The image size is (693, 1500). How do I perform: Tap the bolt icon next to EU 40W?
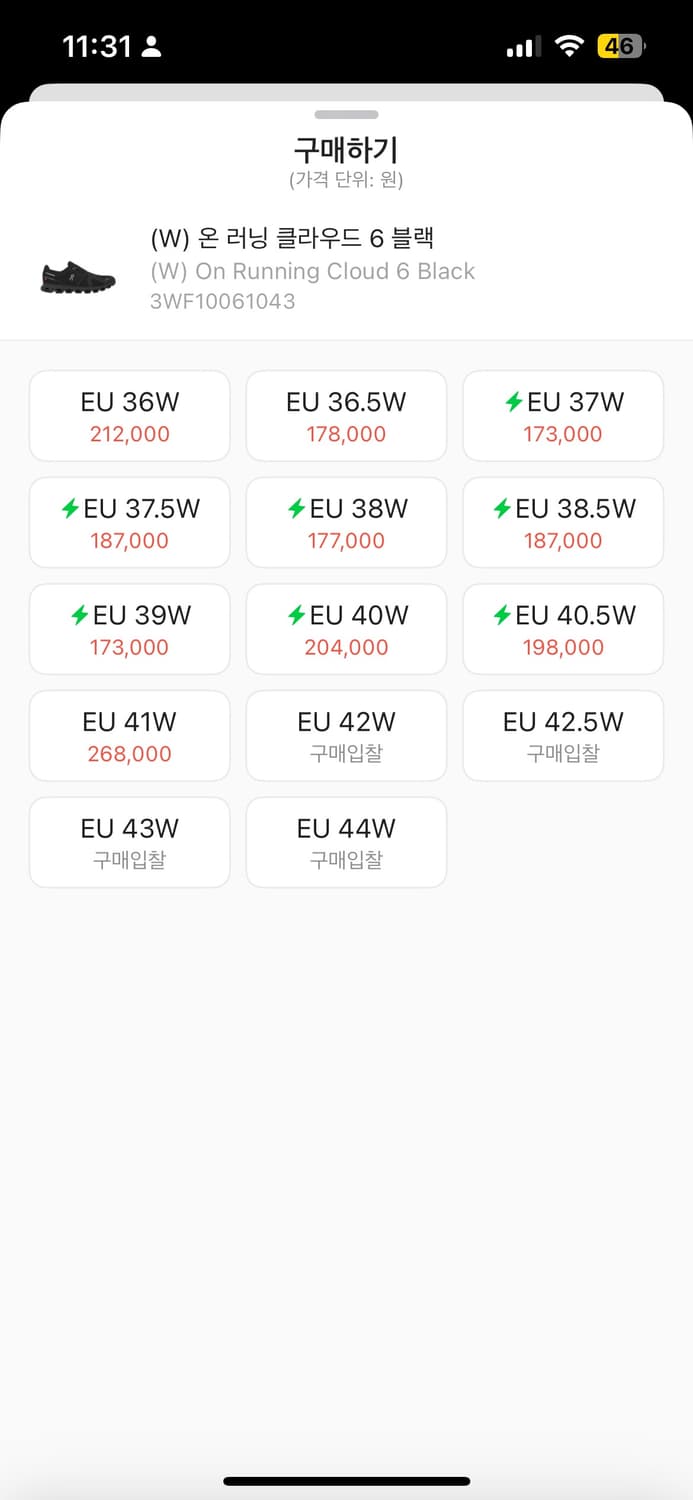click(296, 615)
